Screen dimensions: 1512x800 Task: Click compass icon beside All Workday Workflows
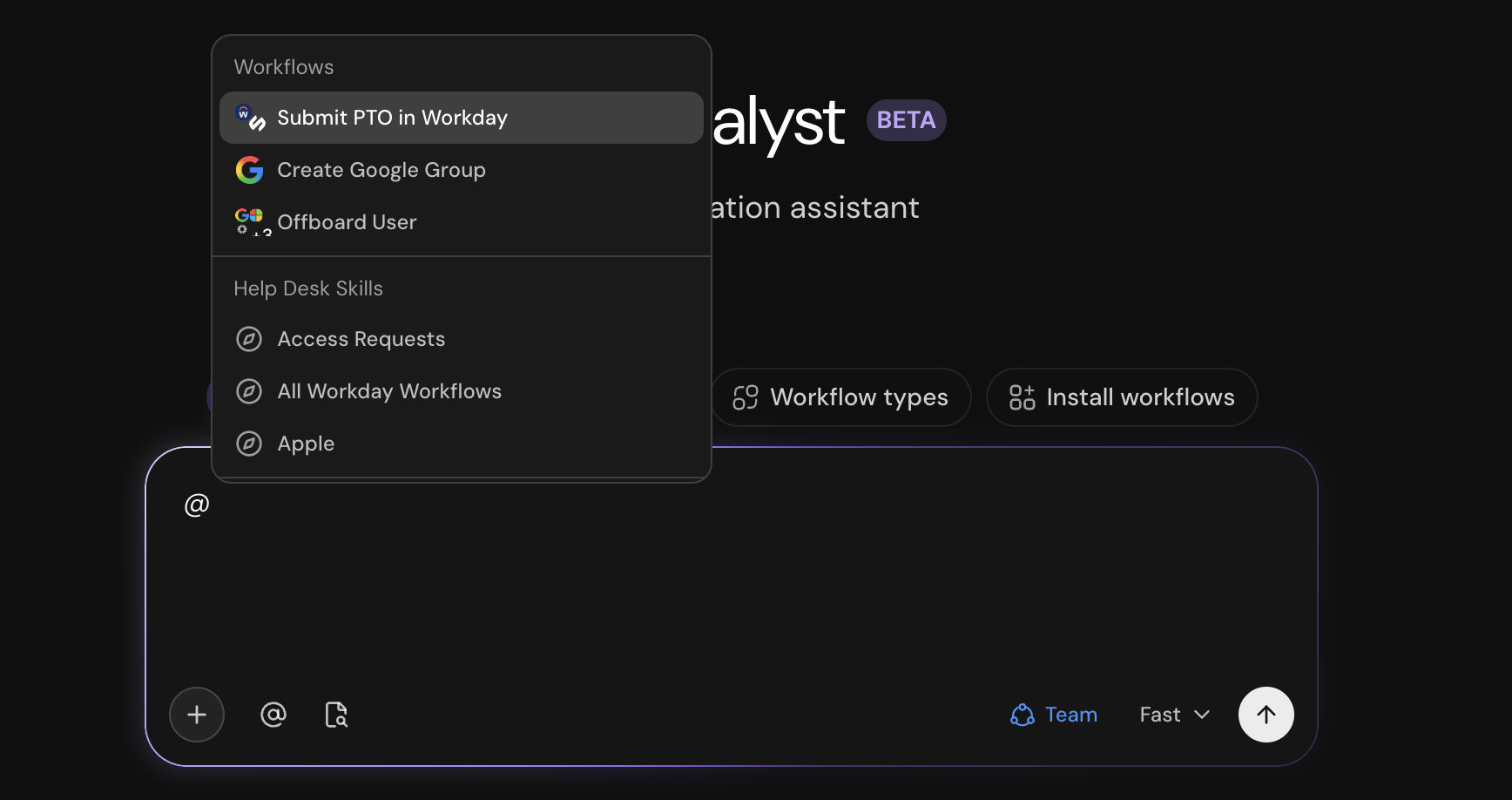pyautogui.click(x=249, y=391)
